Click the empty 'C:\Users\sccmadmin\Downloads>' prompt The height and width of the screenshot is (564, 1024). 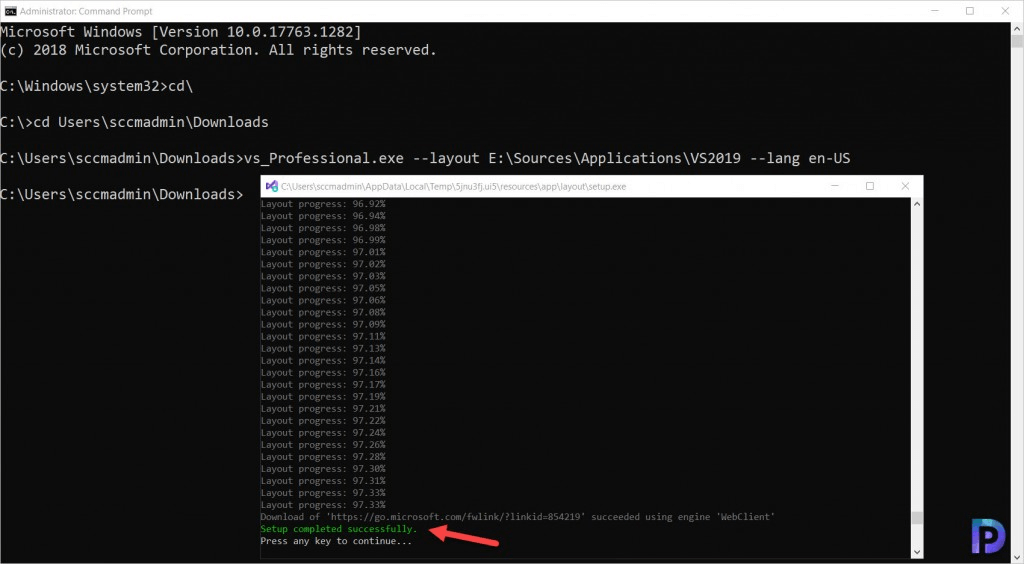pos(121,195)
